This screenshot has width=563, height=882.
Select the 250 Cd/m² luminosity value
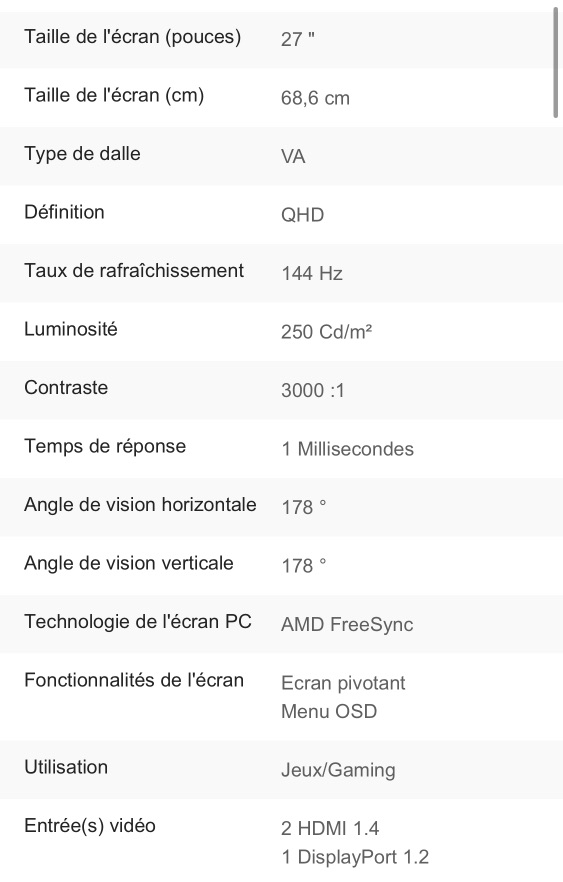(327, 332)
